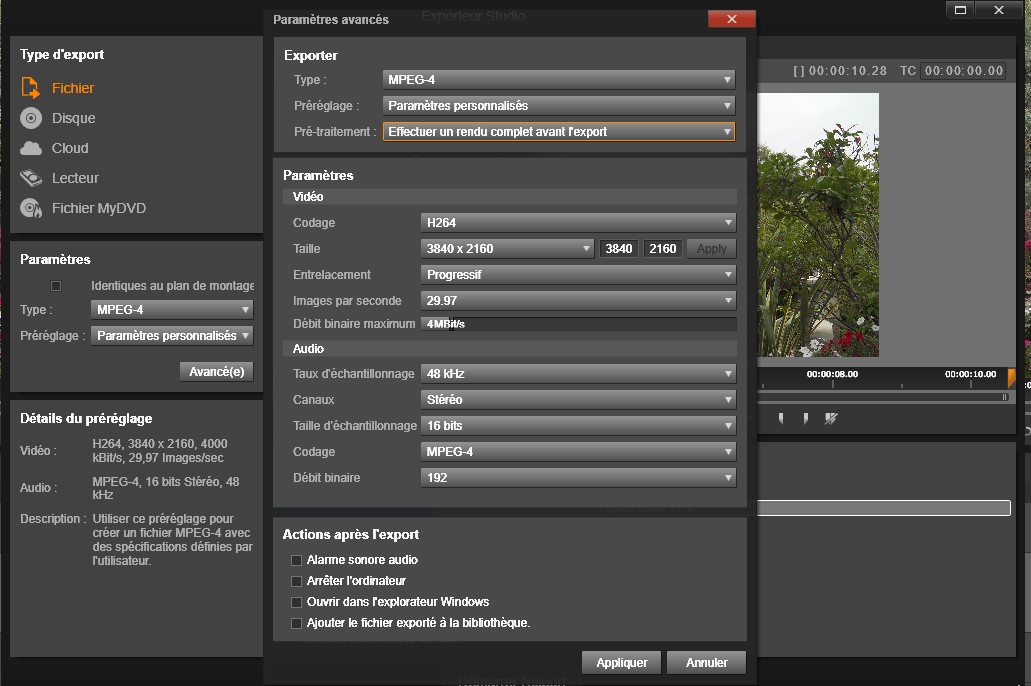Click the export progress bar
The height and width of the screenshot is (686, 1031).
[x=884, y=508]
